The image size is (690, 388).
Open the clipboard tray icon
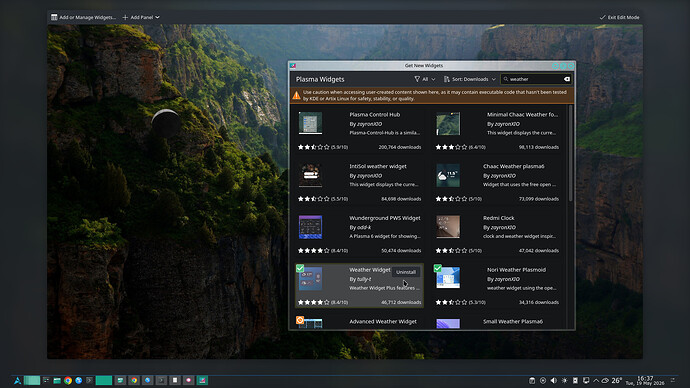pos(532,381)
